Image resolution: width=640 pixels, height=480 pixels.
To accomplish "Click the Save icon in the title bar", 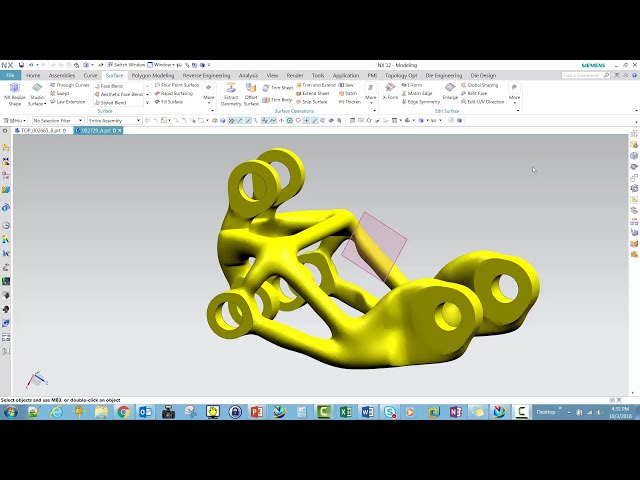I will tap(21, 65).
